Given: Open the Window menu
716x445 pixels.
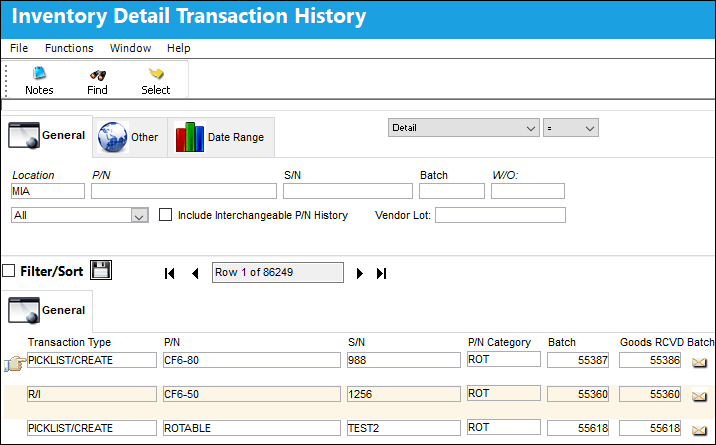Looking at the screenshot, I should pos(131,48).
